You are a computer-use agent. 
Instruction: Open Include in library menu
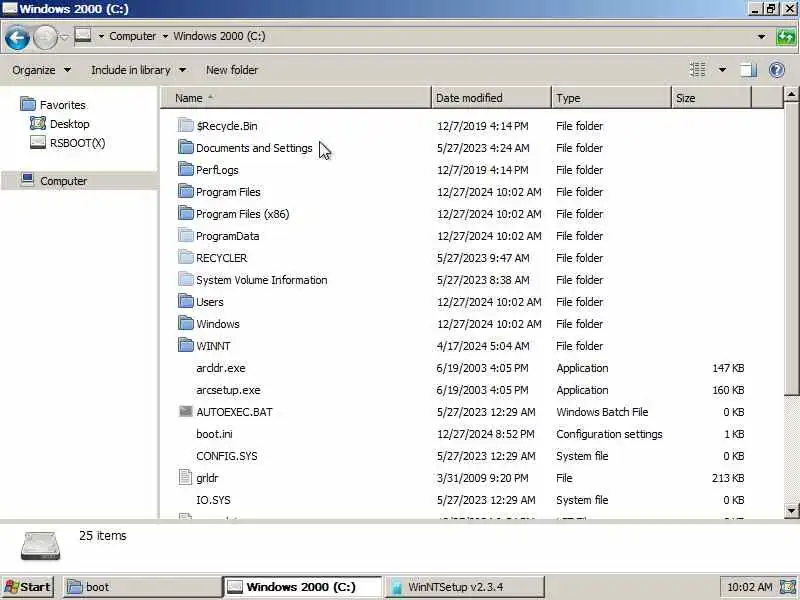click(x=138, y=70)
